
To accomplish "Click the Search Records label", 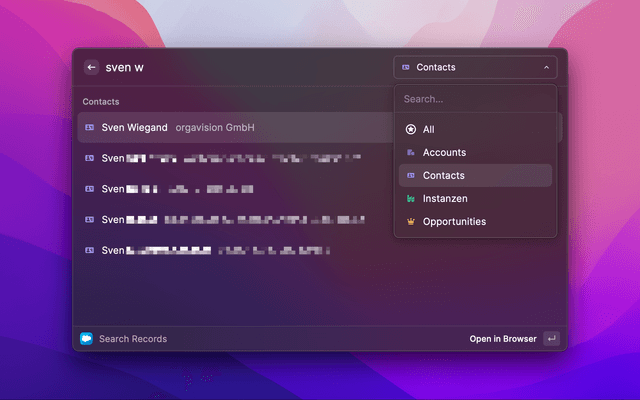I will [133, 339].
